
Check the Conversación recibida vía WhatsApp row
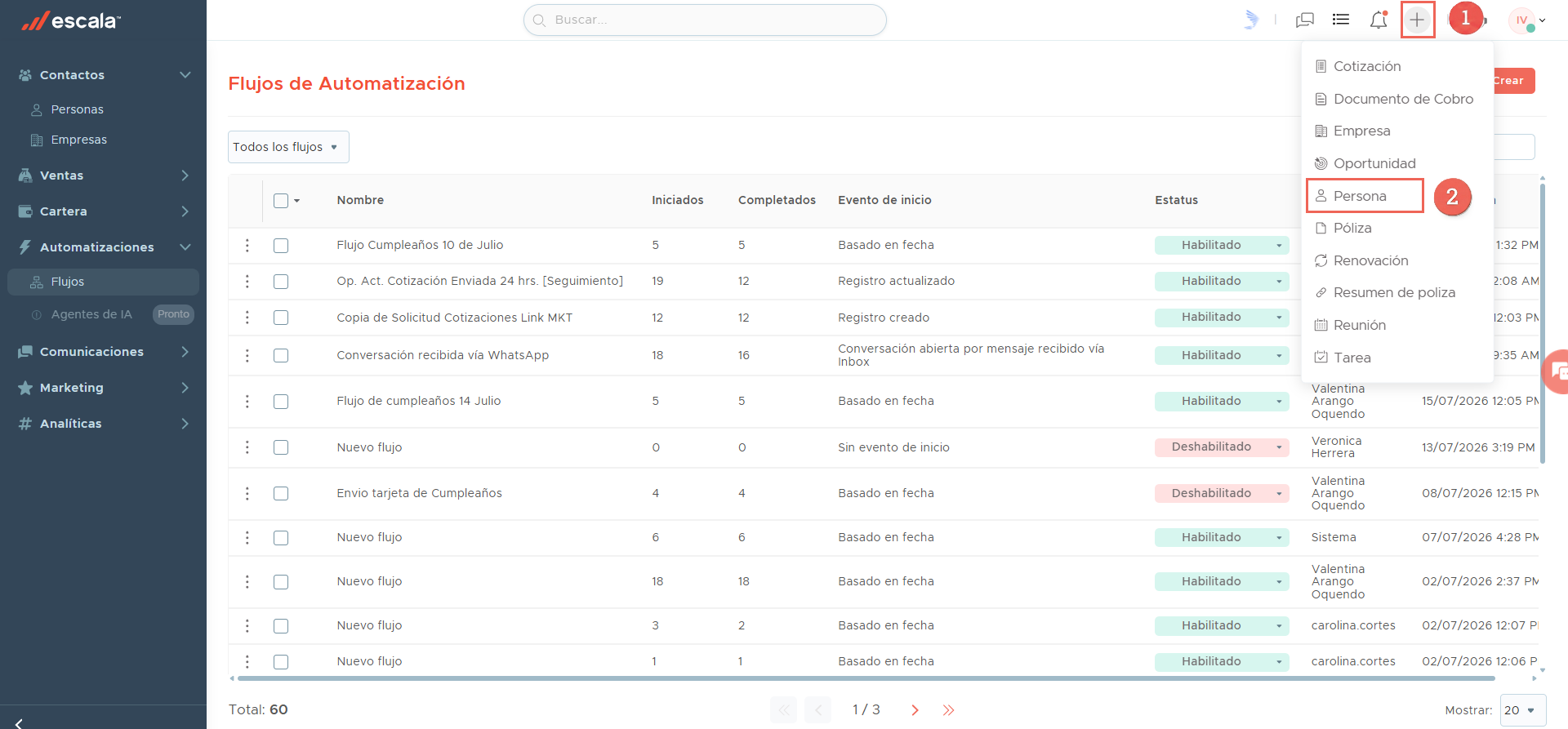click(x=281, y=356)
